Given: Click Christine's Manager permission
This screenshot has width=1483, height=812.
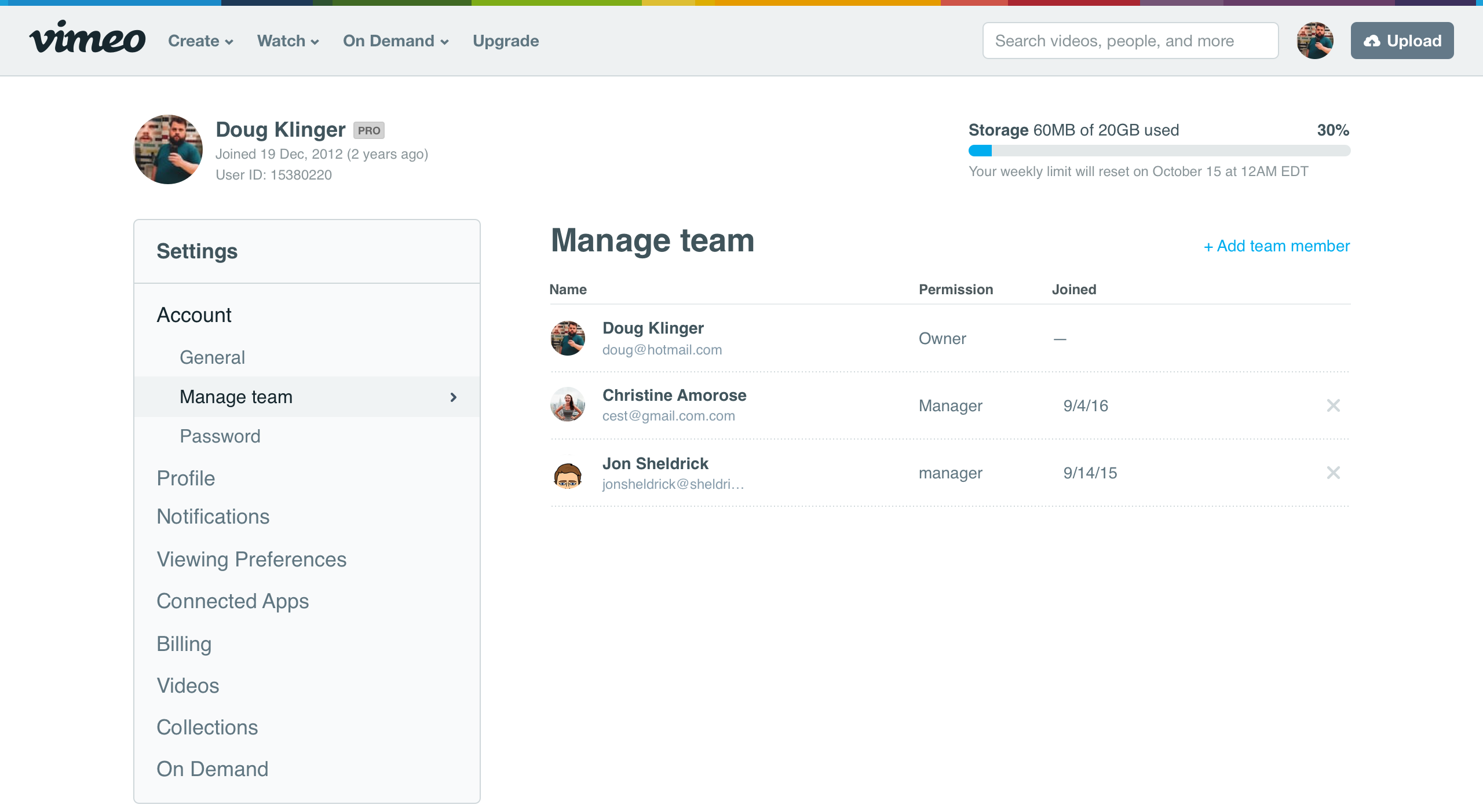Looking at the screenshot, I should (951, 406).
